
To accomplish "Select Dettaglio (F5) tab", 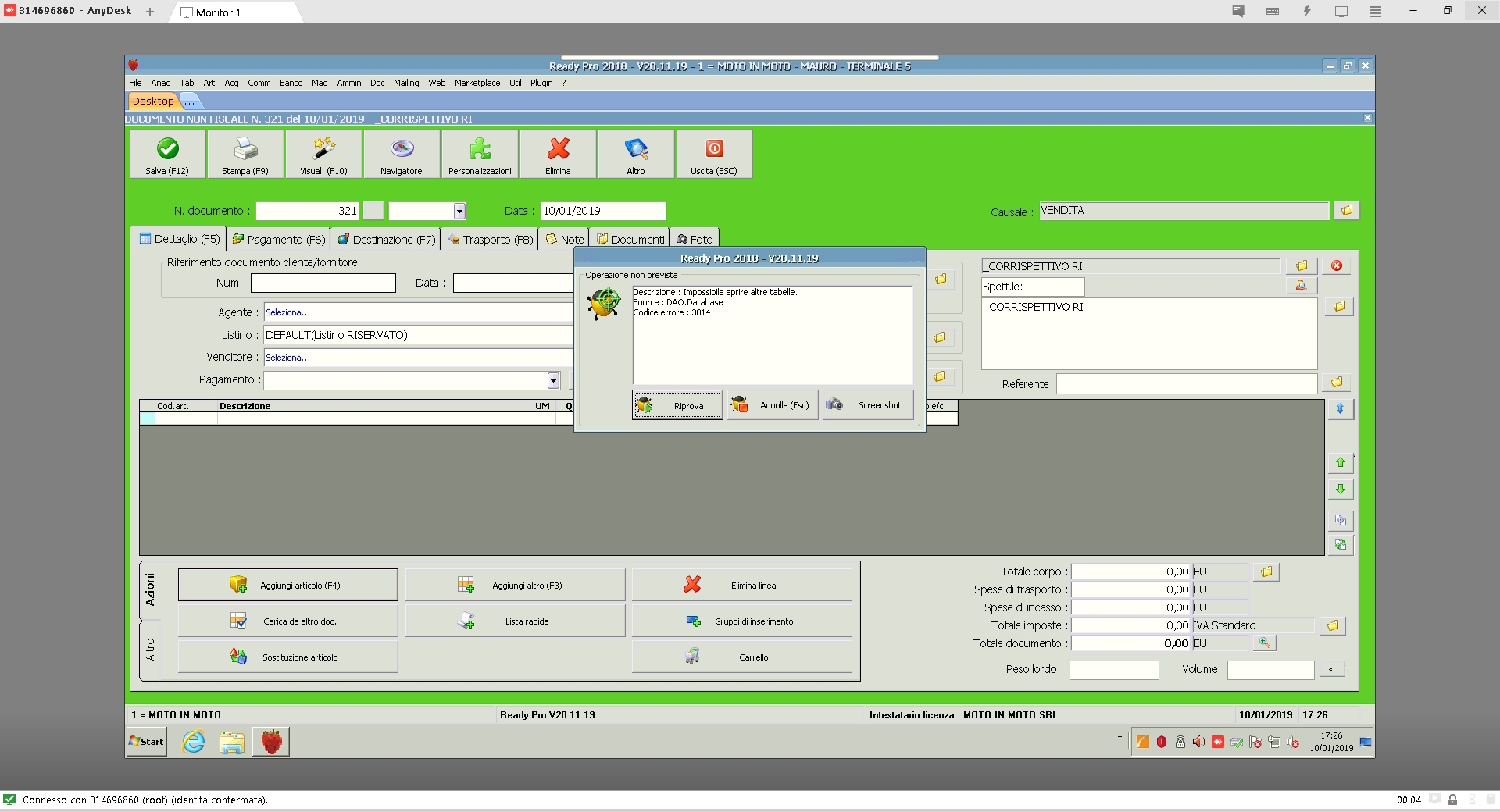I will [x=179, y=238].
